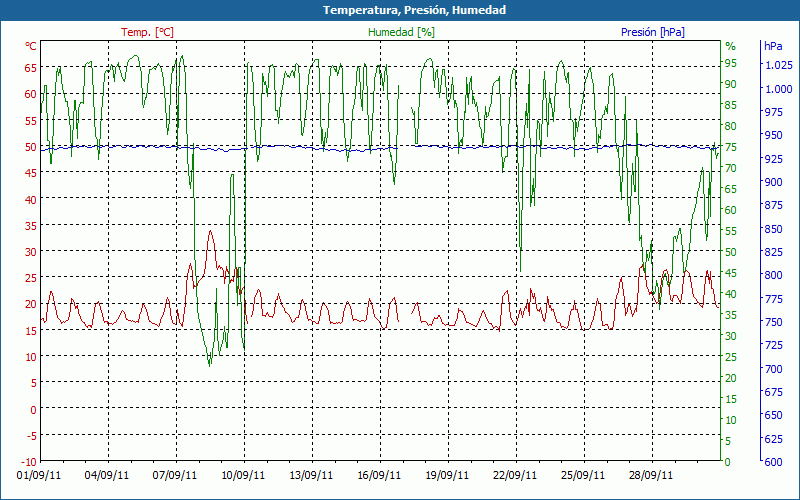Click the date label '22/09/11'
Screen dimensions: 800x500
[515, 475]
